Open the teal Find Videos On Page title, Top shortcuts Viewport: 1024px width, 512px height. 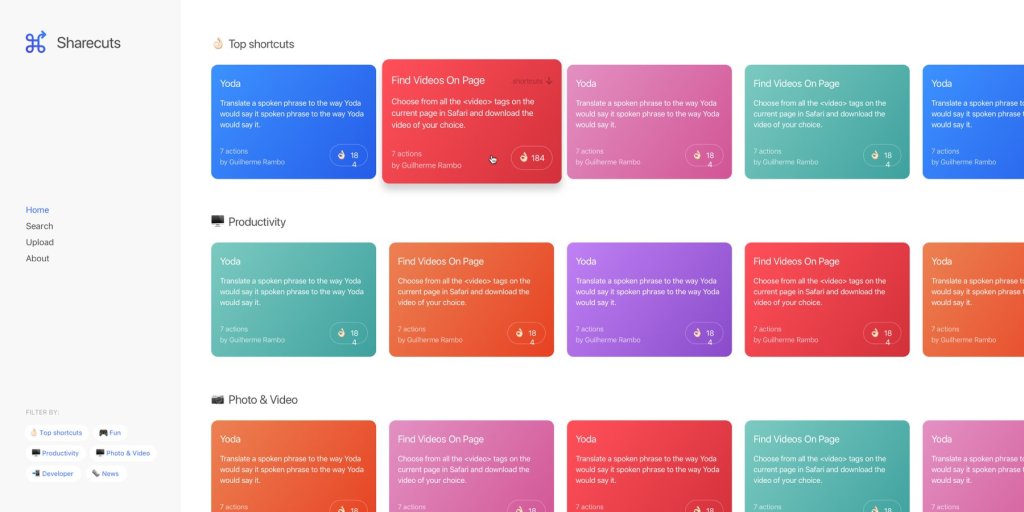point(796,84)
